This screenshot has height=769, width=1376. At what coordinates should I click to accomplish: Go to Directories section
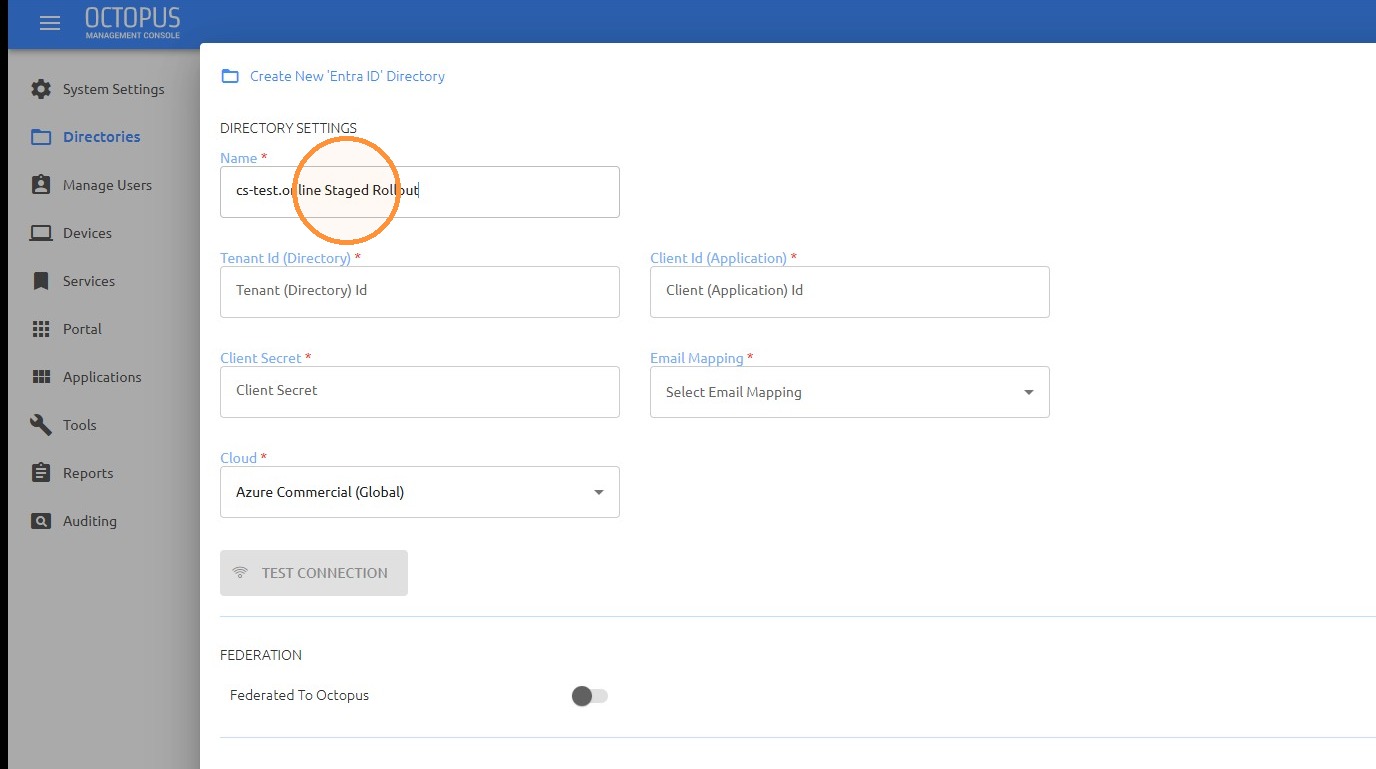(x=100, y=137)
